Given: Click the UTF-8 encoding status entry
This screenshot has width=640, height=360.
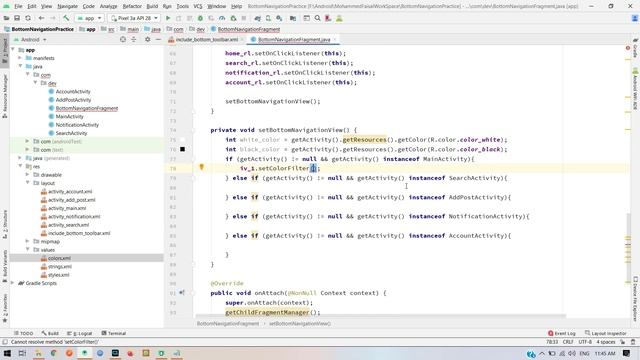Looking at the screenshot, I should [x=584, y=342].
